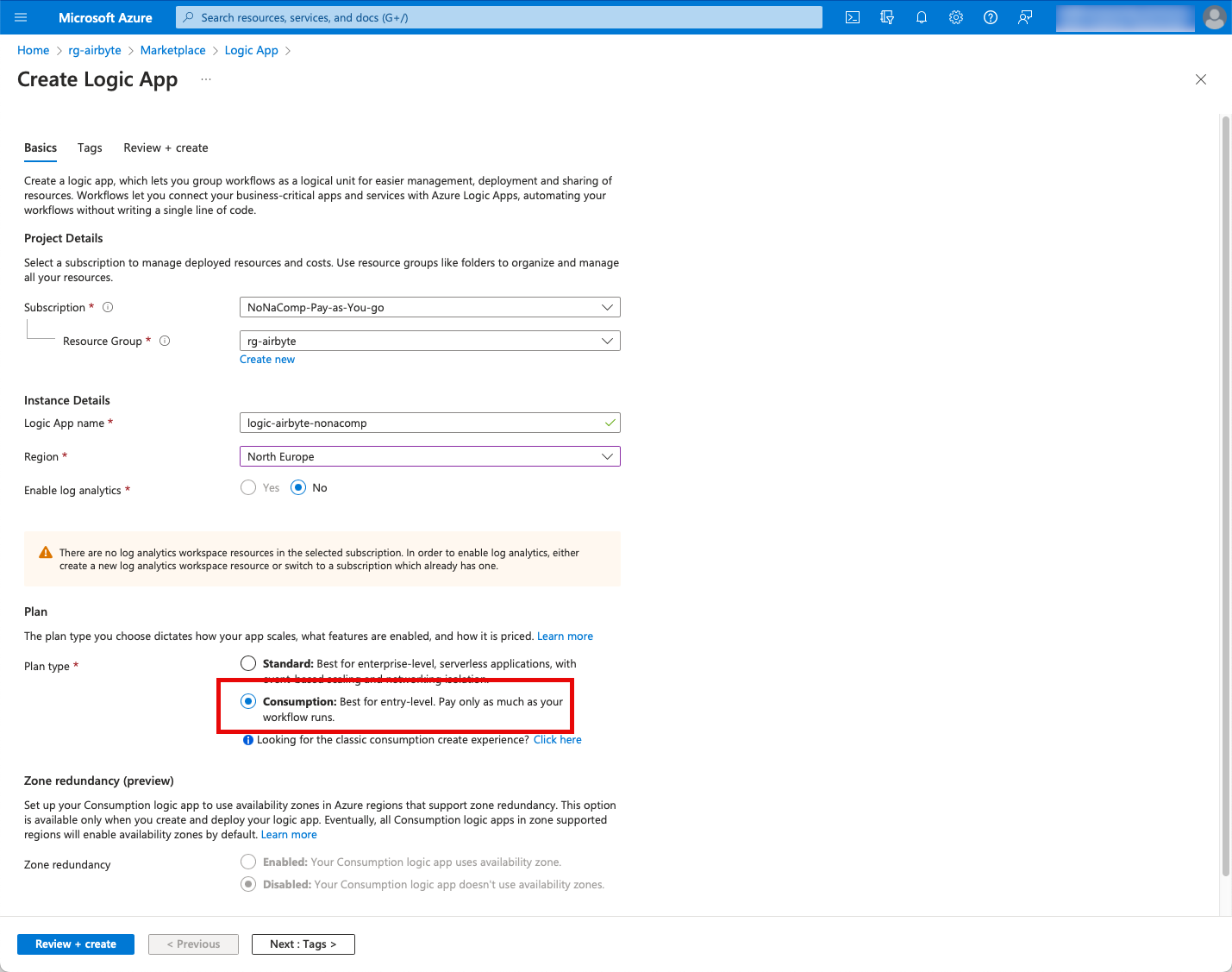Open the help question mark icon
The width and height of the screenshot is (1232, 972).
tap(991, 17)
